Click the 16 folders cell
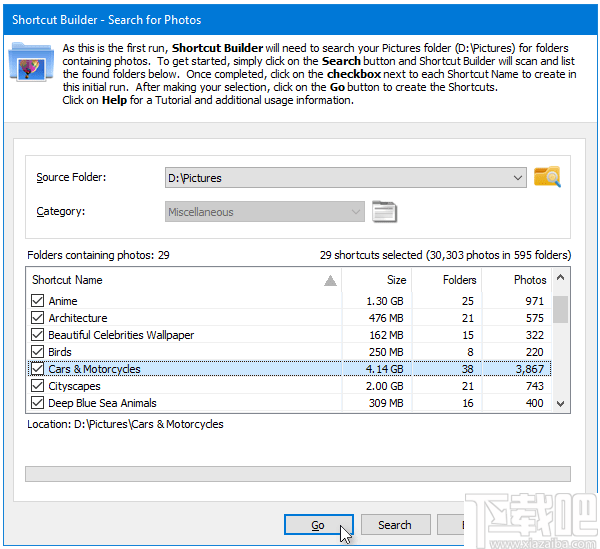 468,403
